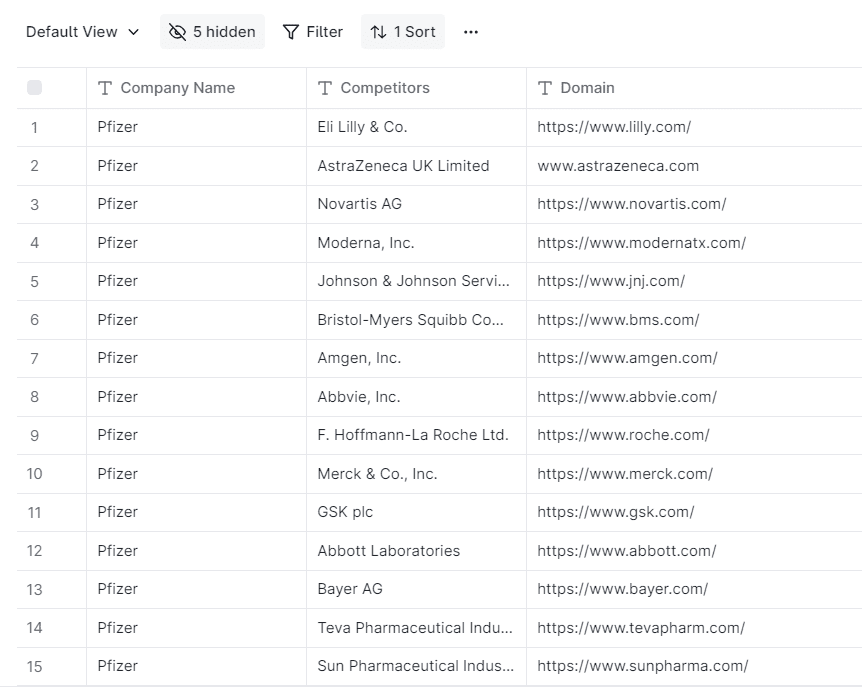Click the https://www.lilly.com/ domain cell

(694, 128)
